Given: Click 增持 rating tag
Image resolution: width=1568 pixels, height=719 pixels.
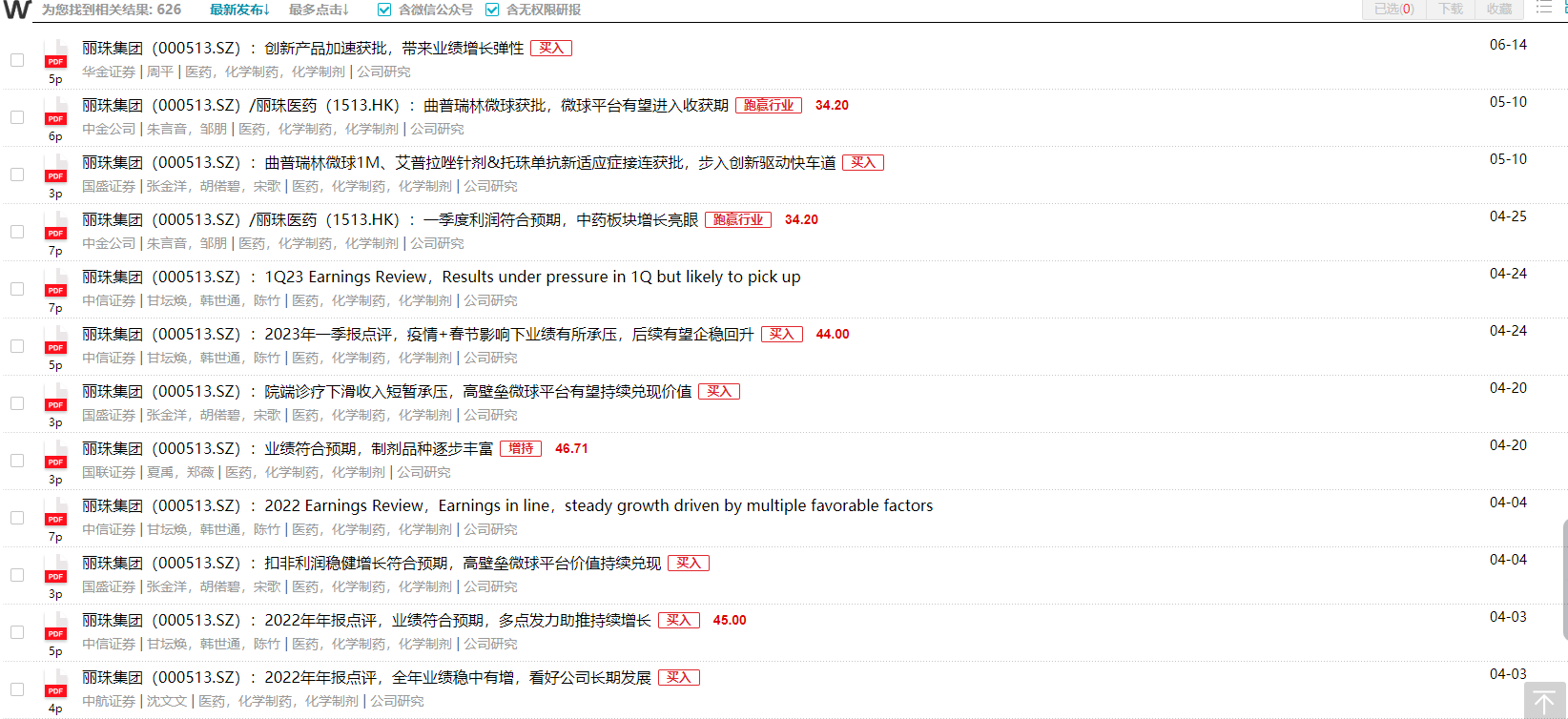Looking at the screenshot, I should tap(521, 448).
